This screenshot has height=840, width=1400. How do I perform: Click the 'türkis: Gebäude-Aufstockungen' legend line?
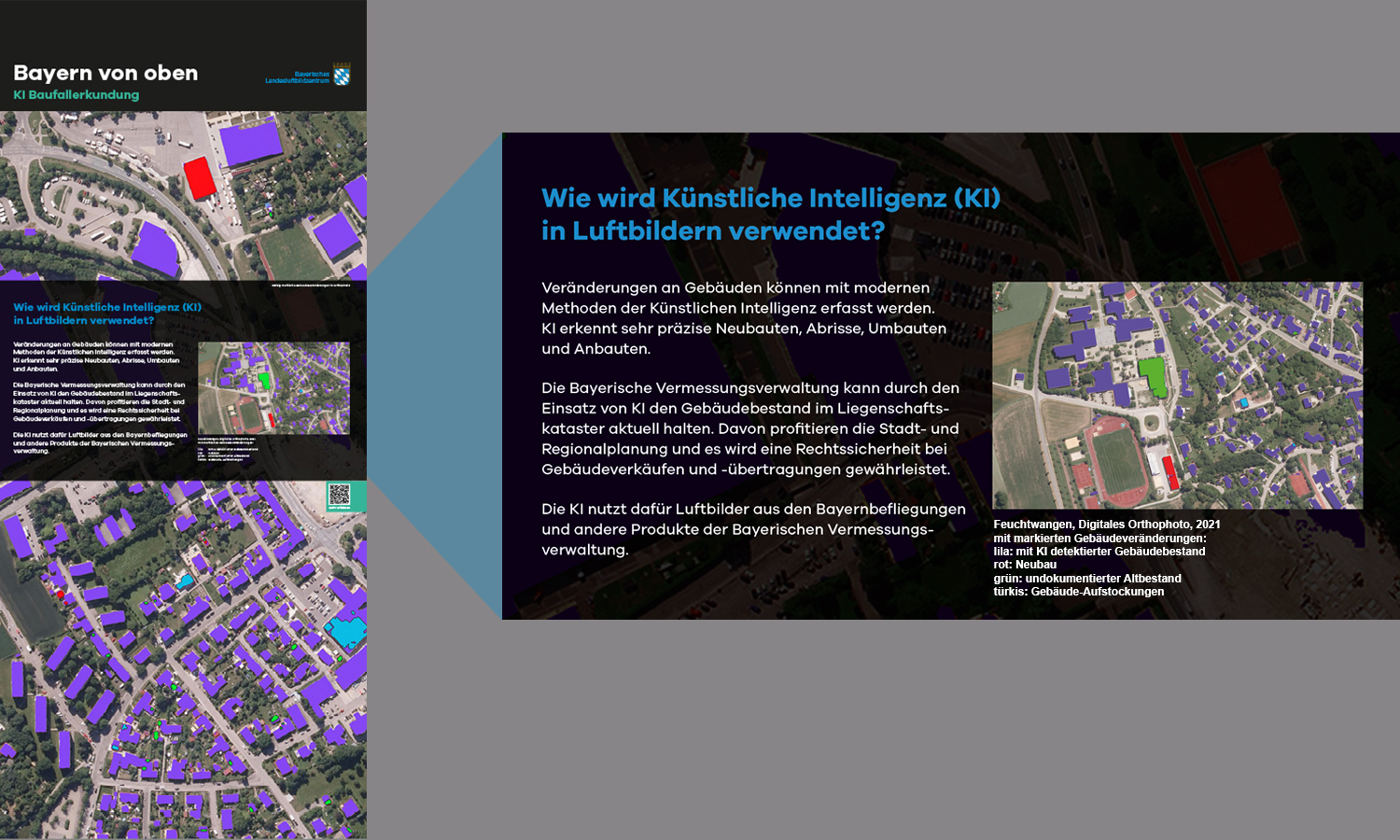[1078, 592]
